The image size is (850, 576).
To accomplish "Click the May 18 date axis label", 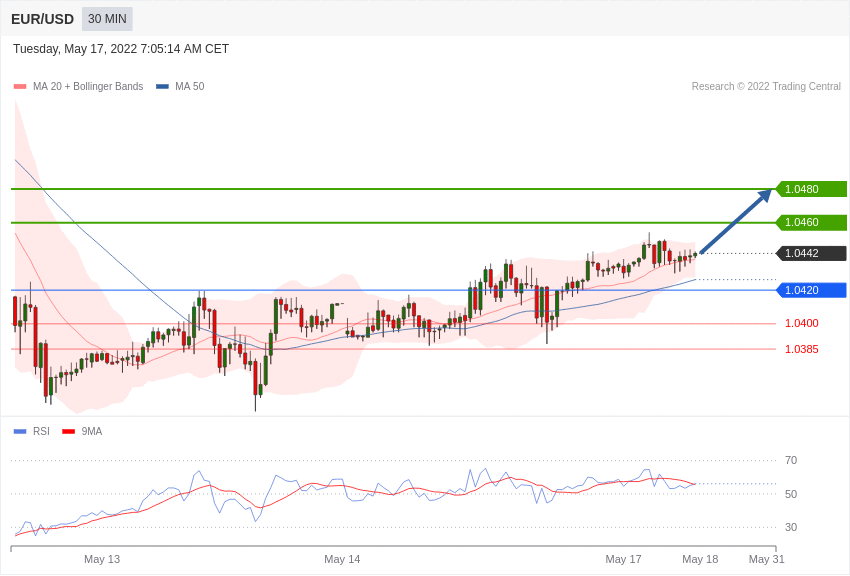I will point(700,559).
